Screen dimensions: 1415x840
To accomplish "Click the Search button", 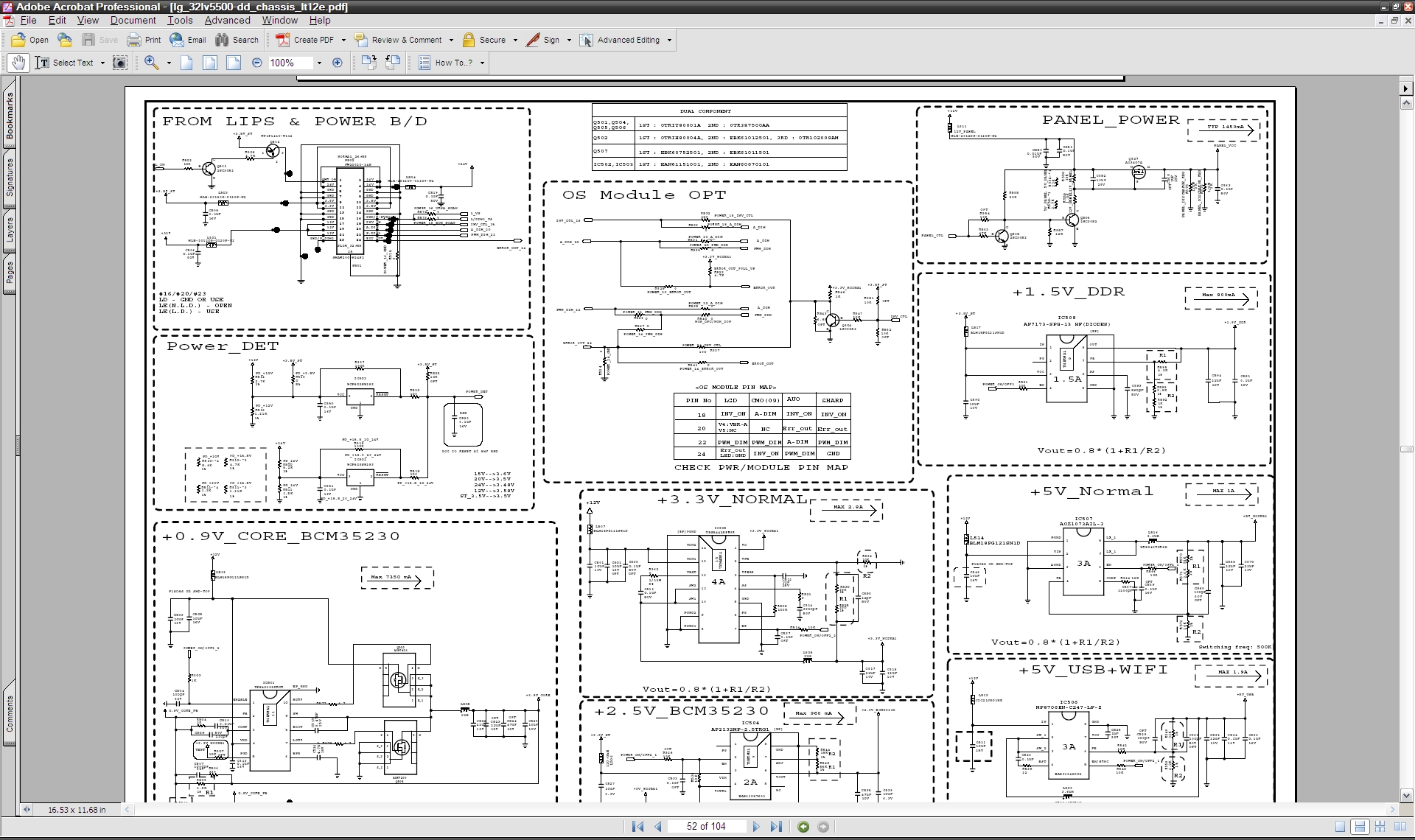I will click(x=237, y=40).
